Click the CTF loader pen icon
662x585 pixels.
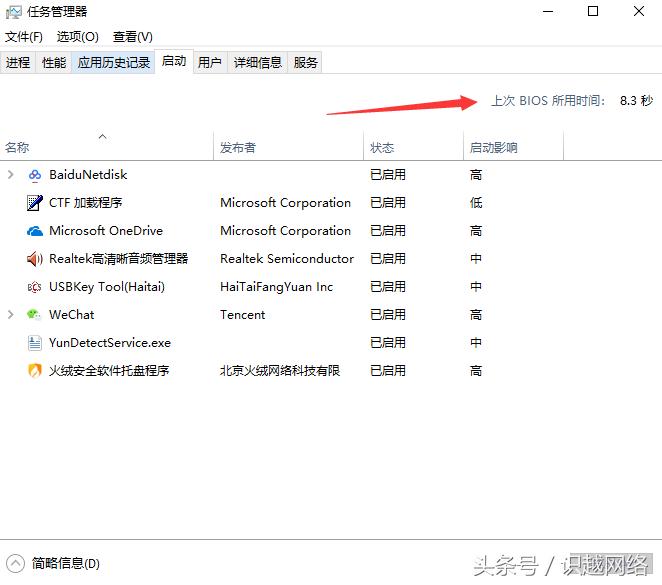click(35, 203)
